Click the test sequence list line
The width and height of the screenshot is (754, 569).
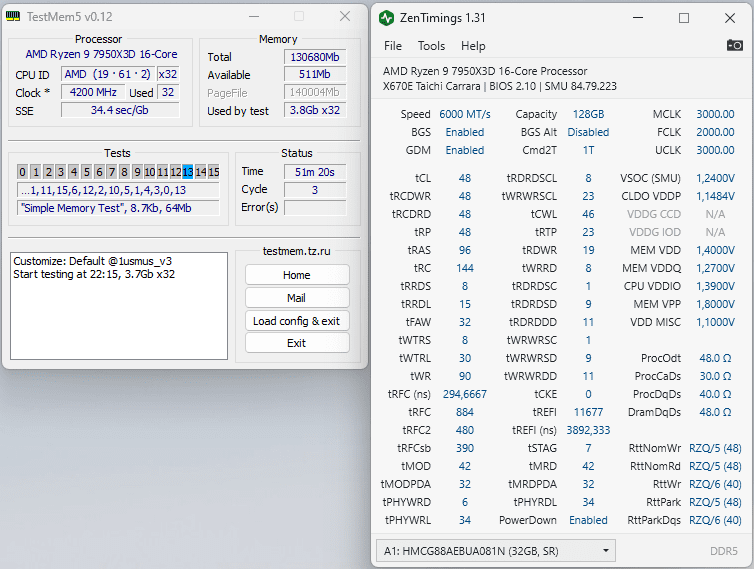(118, 190)
